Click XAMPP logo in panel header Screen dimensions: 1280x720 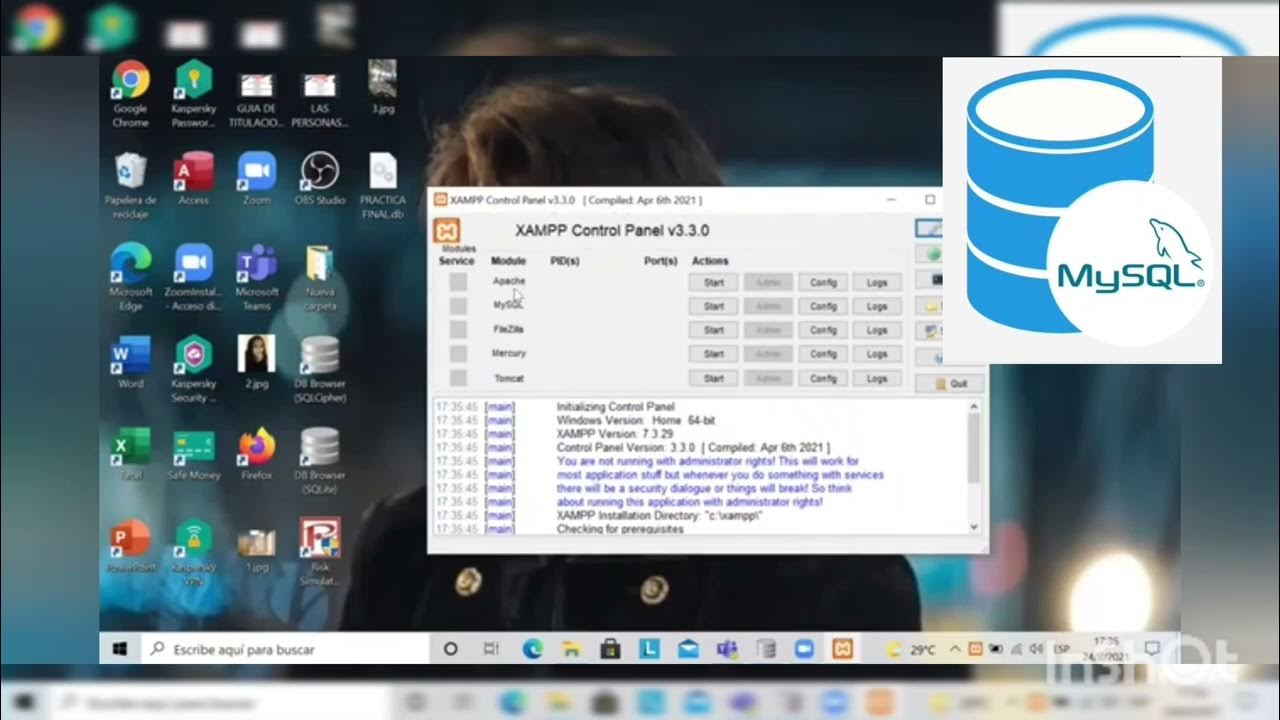[447, 231]
